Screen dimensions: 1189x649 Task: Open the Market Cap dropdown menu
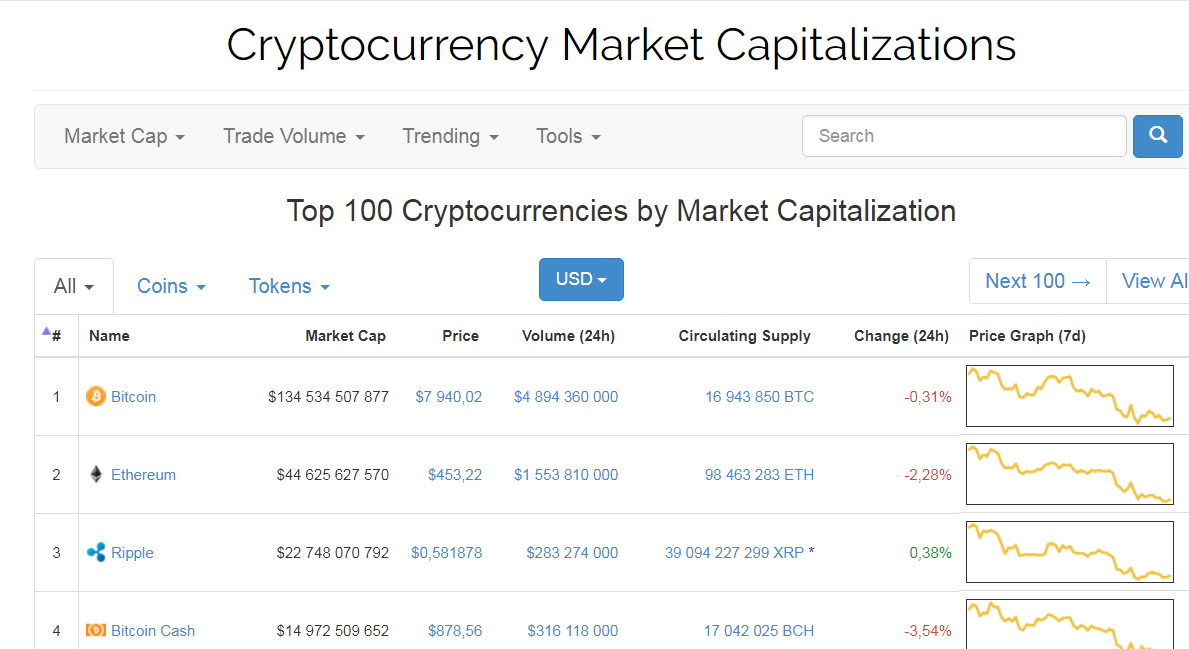[x=124, y=136]
